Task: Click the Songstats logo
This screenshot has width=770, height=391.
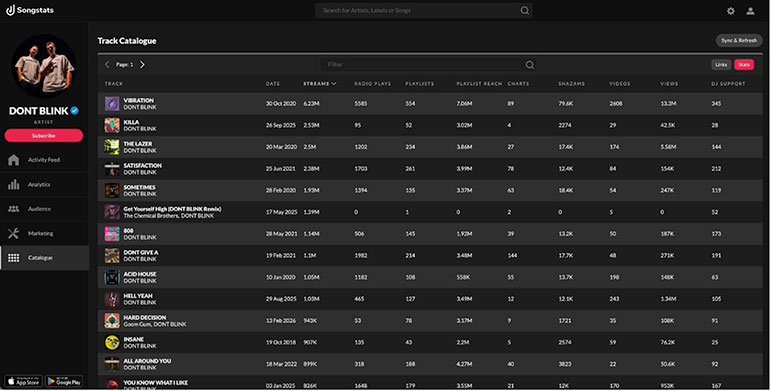Action: 30,10
